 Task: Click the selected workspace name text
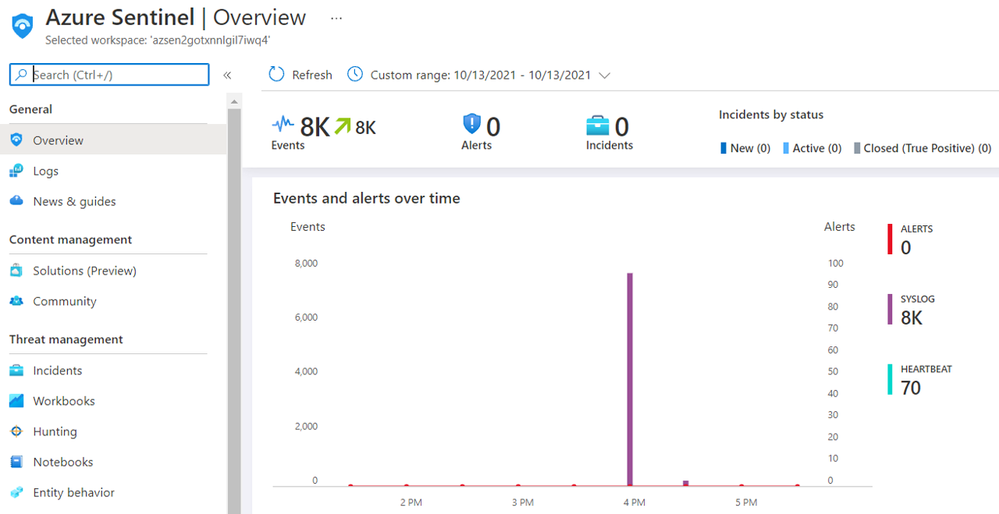(158, 40)
